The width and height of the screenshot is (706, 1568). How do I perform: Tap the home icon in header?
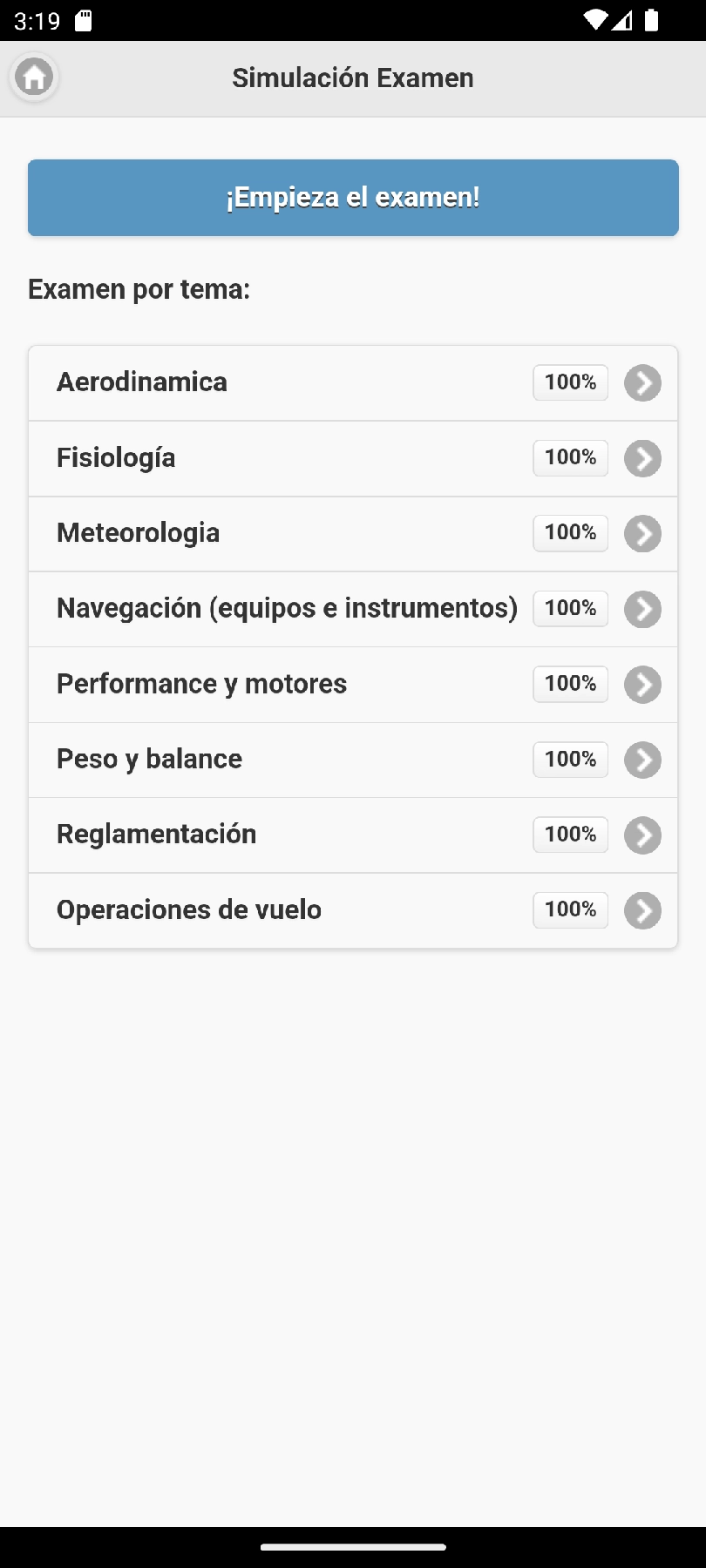coord(34,78)
